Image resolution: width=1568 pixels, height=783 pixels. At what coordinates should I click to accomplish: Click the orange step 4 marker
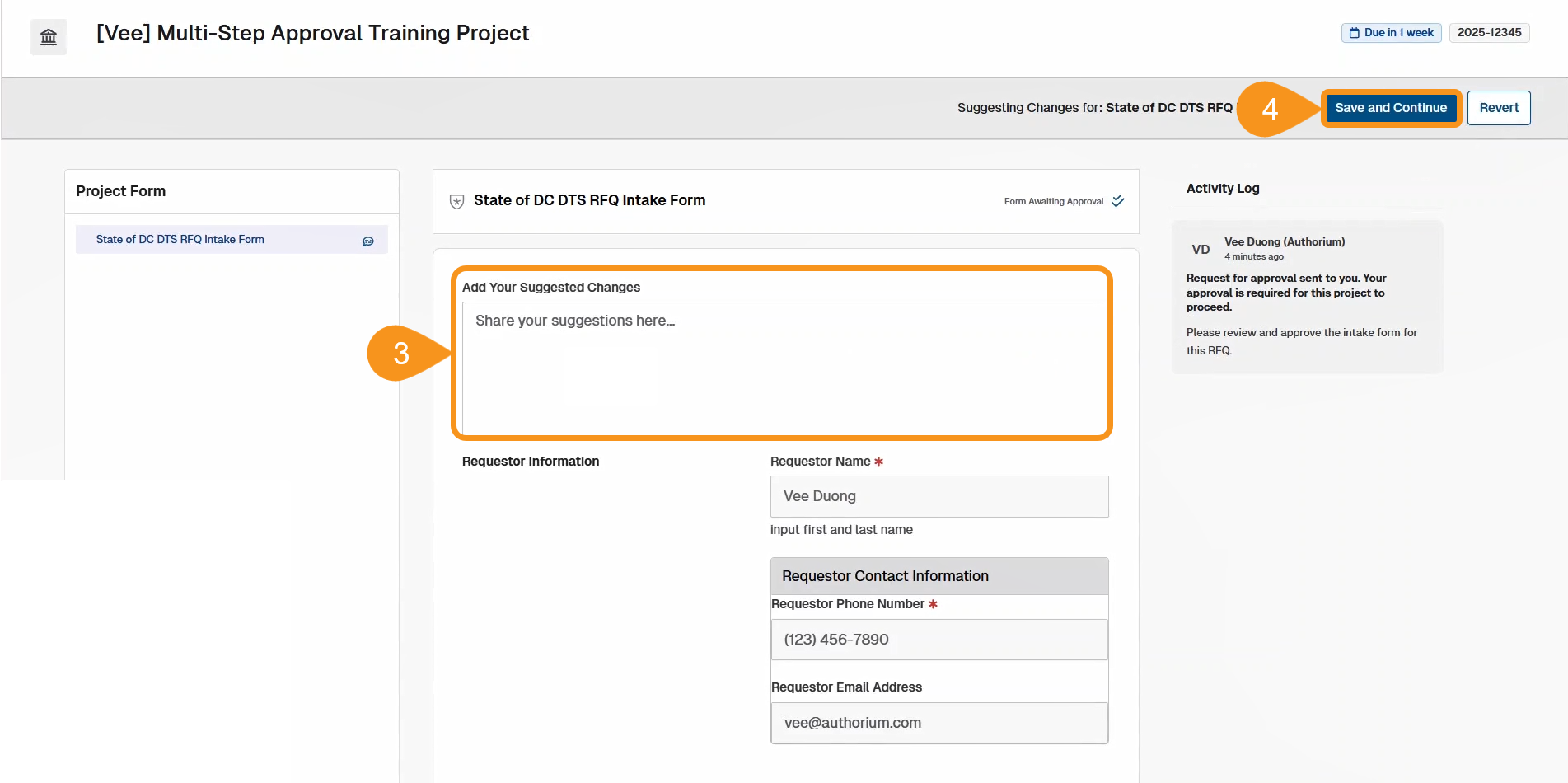[1270, 109]
